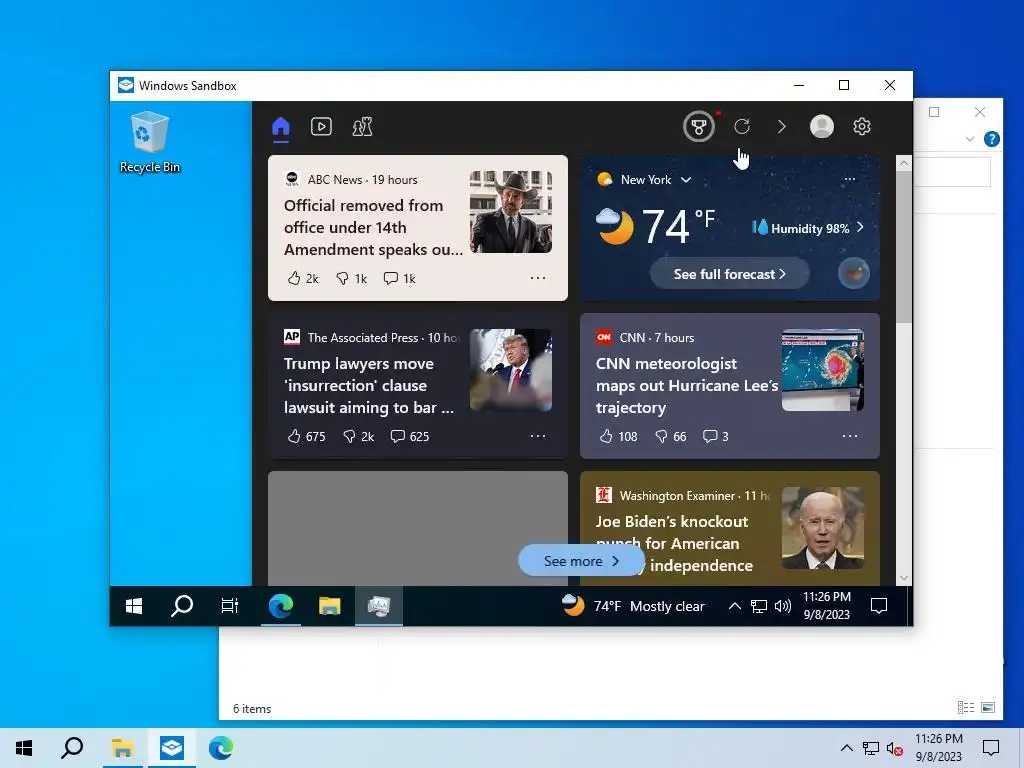Dislike the Associated Press story
The height and width of the screenshot is (768, 1024).
[359, 436]
